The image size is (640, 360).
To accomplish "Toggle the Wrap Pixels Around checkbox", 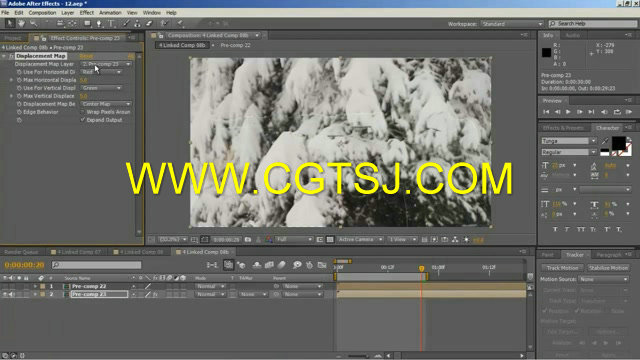I will tap(83, 112).
